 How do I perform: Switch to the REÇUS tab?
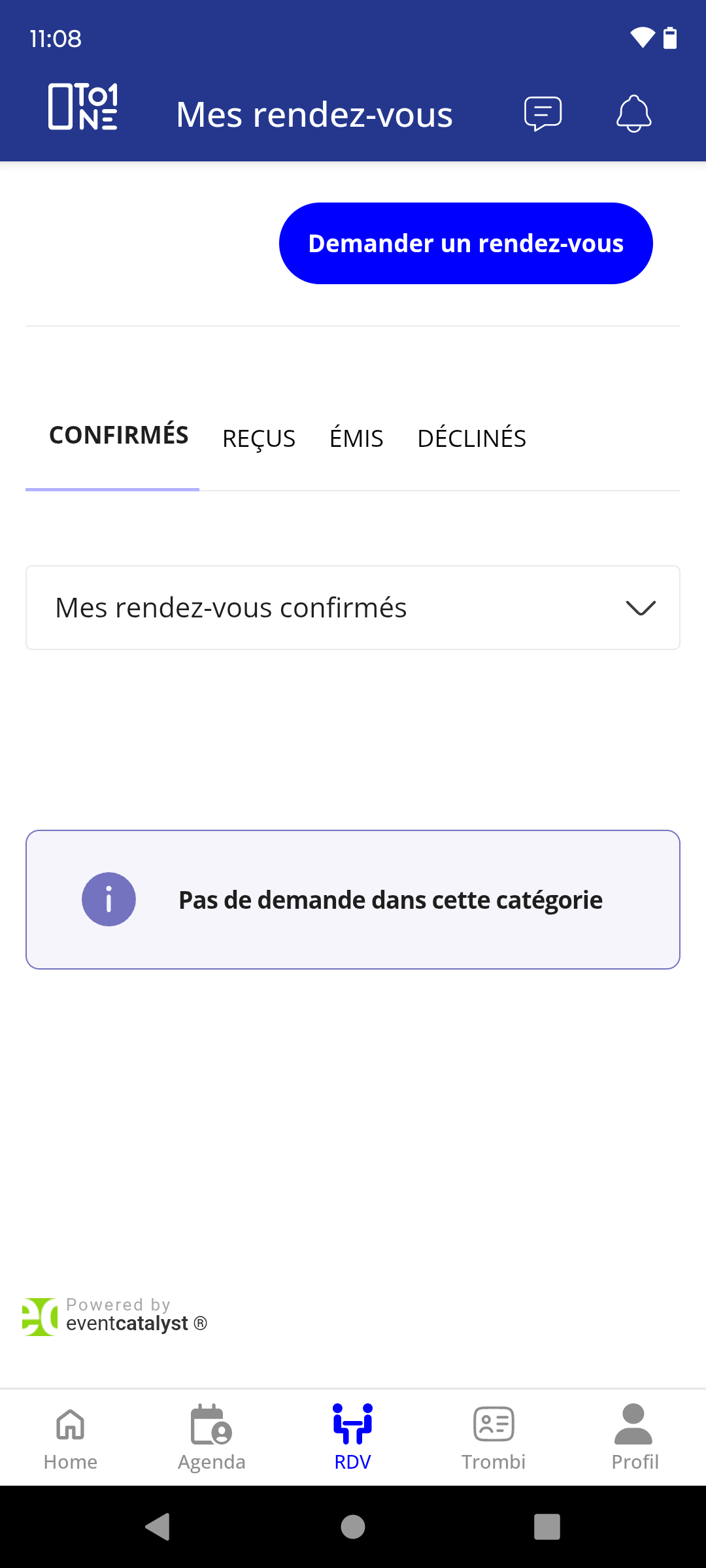259,439
